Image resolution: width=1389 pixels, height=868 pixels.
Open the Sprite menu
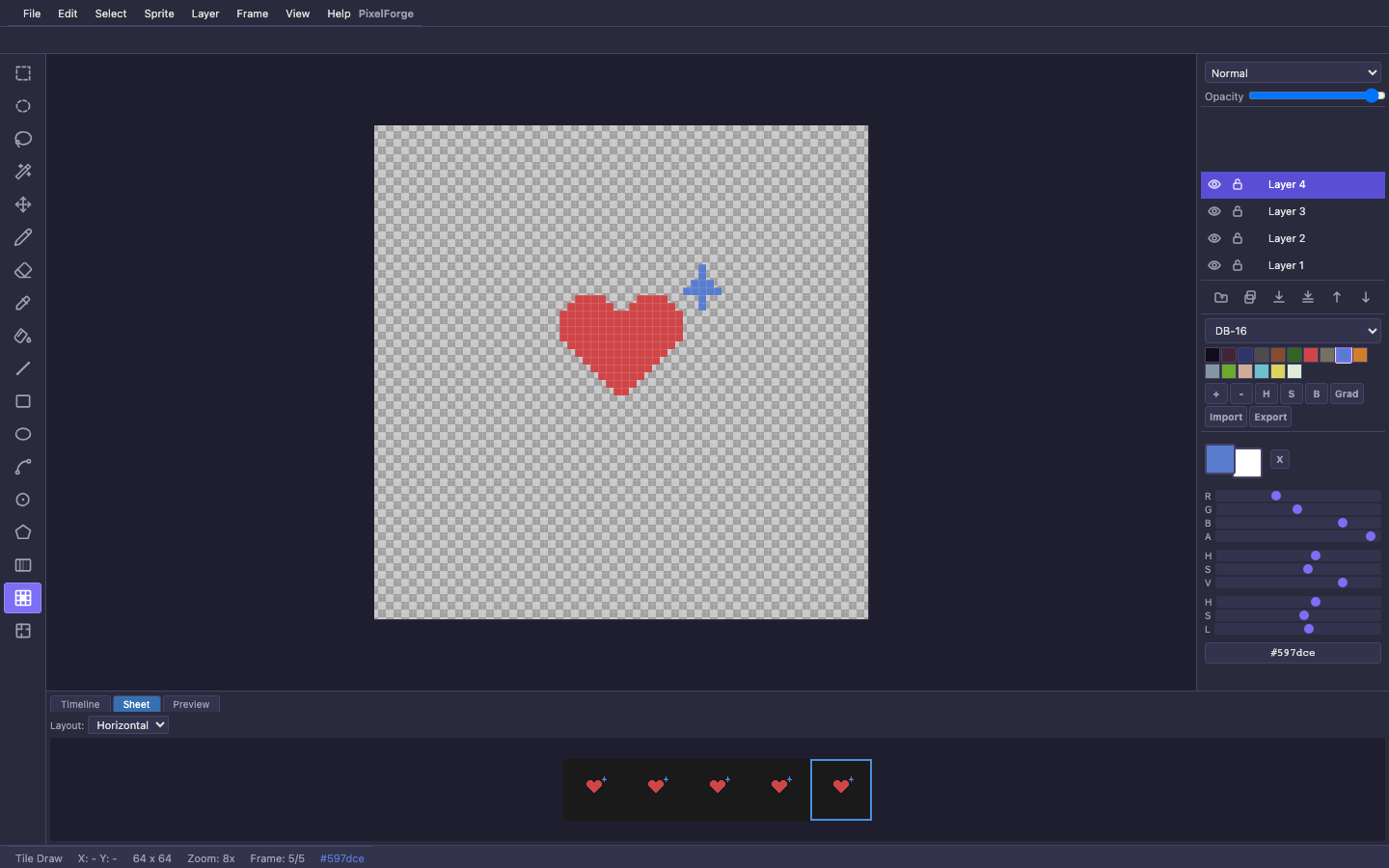click(159, 14)
